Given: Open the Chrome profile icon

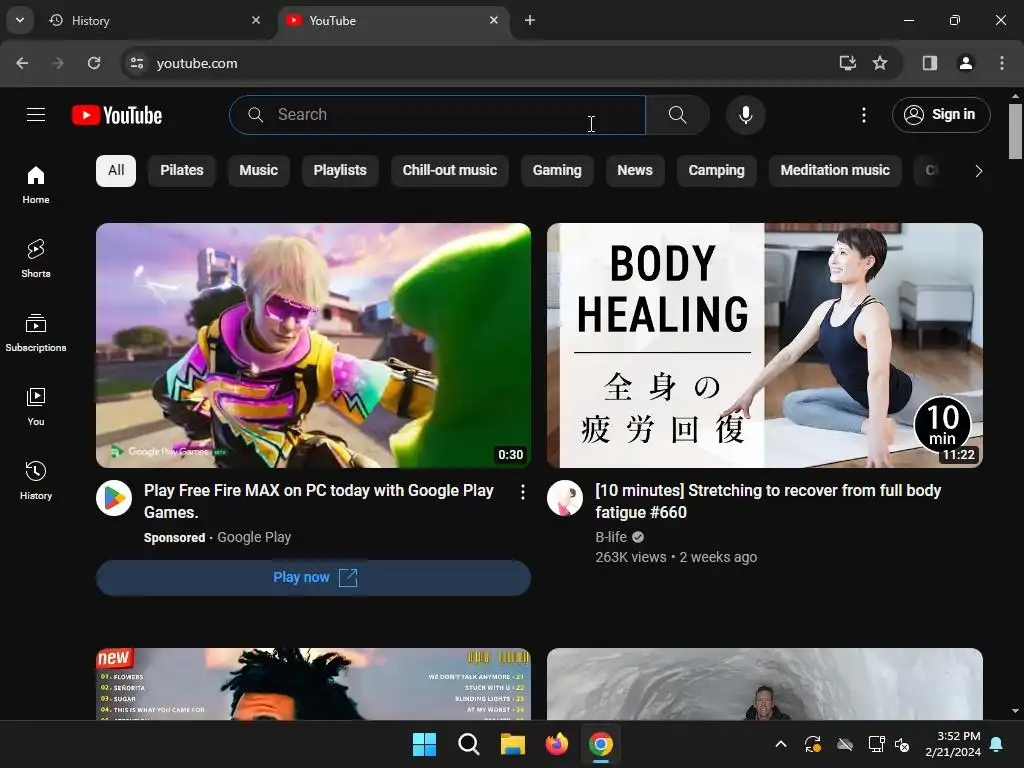Looking at the screenshot, I should [x=965, y=63].
